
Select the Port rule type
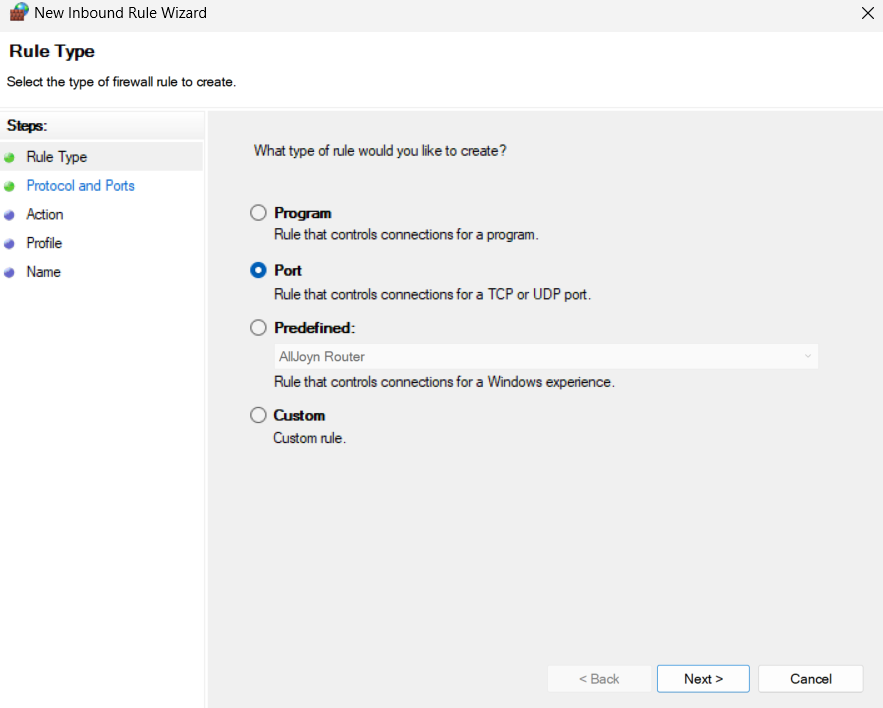[x=258, y=270]
